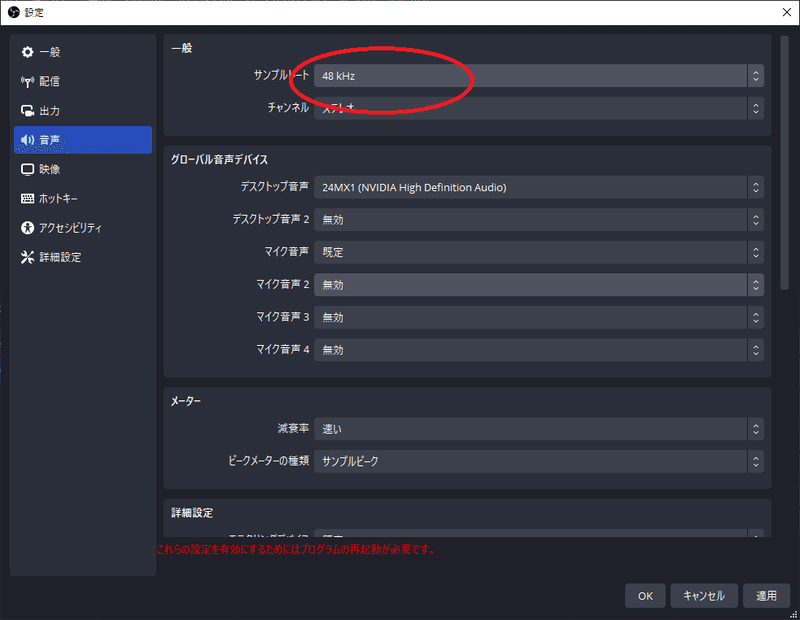This screenshot has height=620, width=800.
Task: Click the keyboard icon beside ホットキー
Action: coord(27,198)
